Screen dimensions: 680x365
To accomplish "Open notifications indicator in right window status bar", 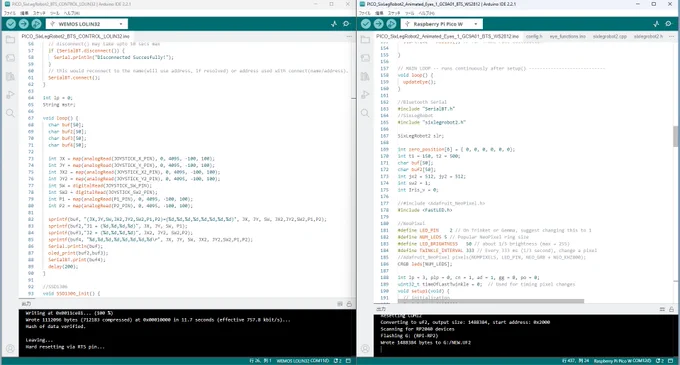I will (x=660, y=361).
